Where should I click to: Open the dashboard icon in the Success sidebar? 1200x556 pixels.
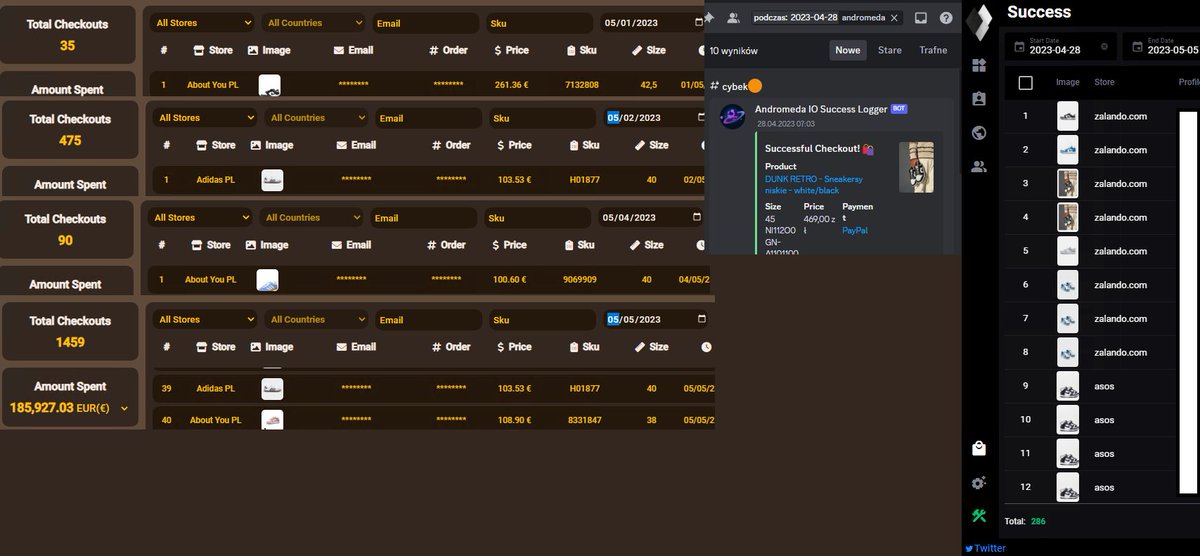tap(979, 66)
